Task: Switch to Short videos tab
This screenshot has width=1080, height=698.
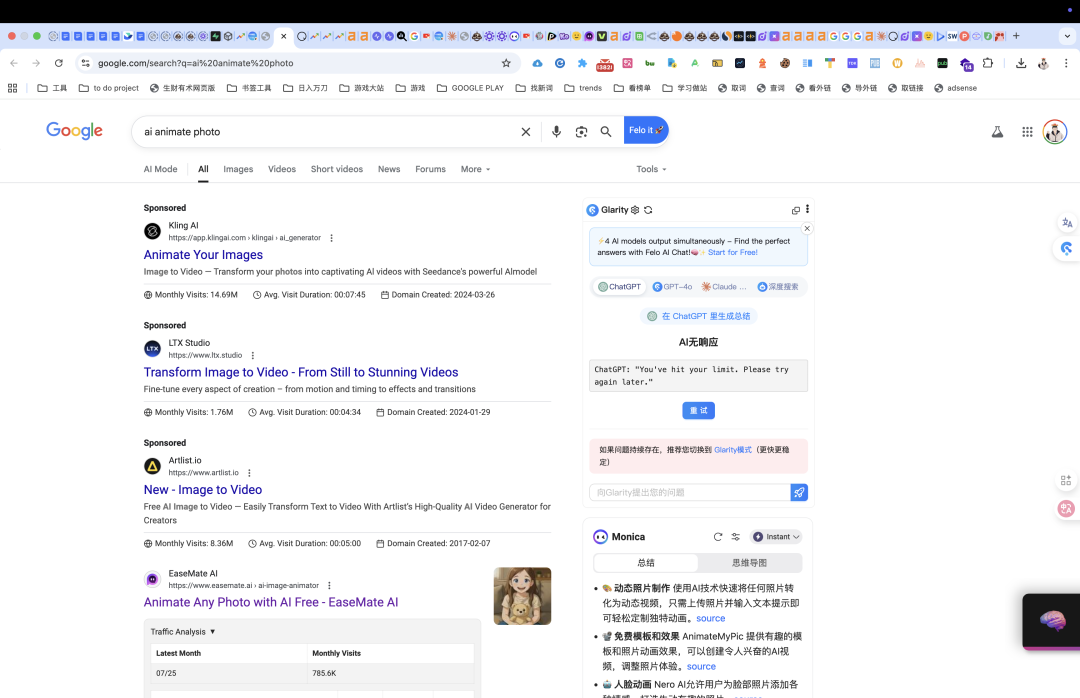Action: click(x=337, y=169)
